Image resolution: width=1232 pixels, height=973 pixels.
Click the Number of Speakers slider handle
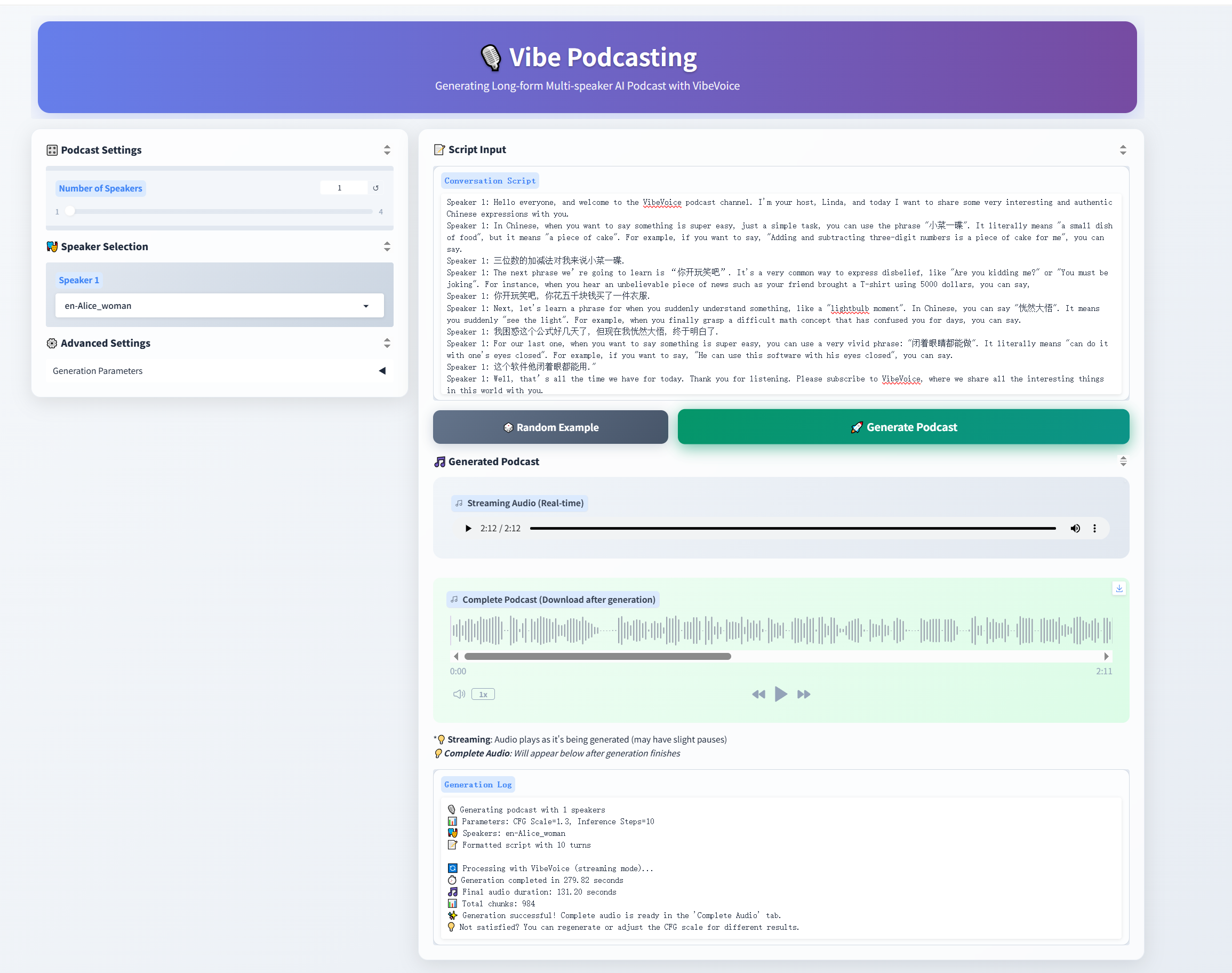click(x=70, y=211)
